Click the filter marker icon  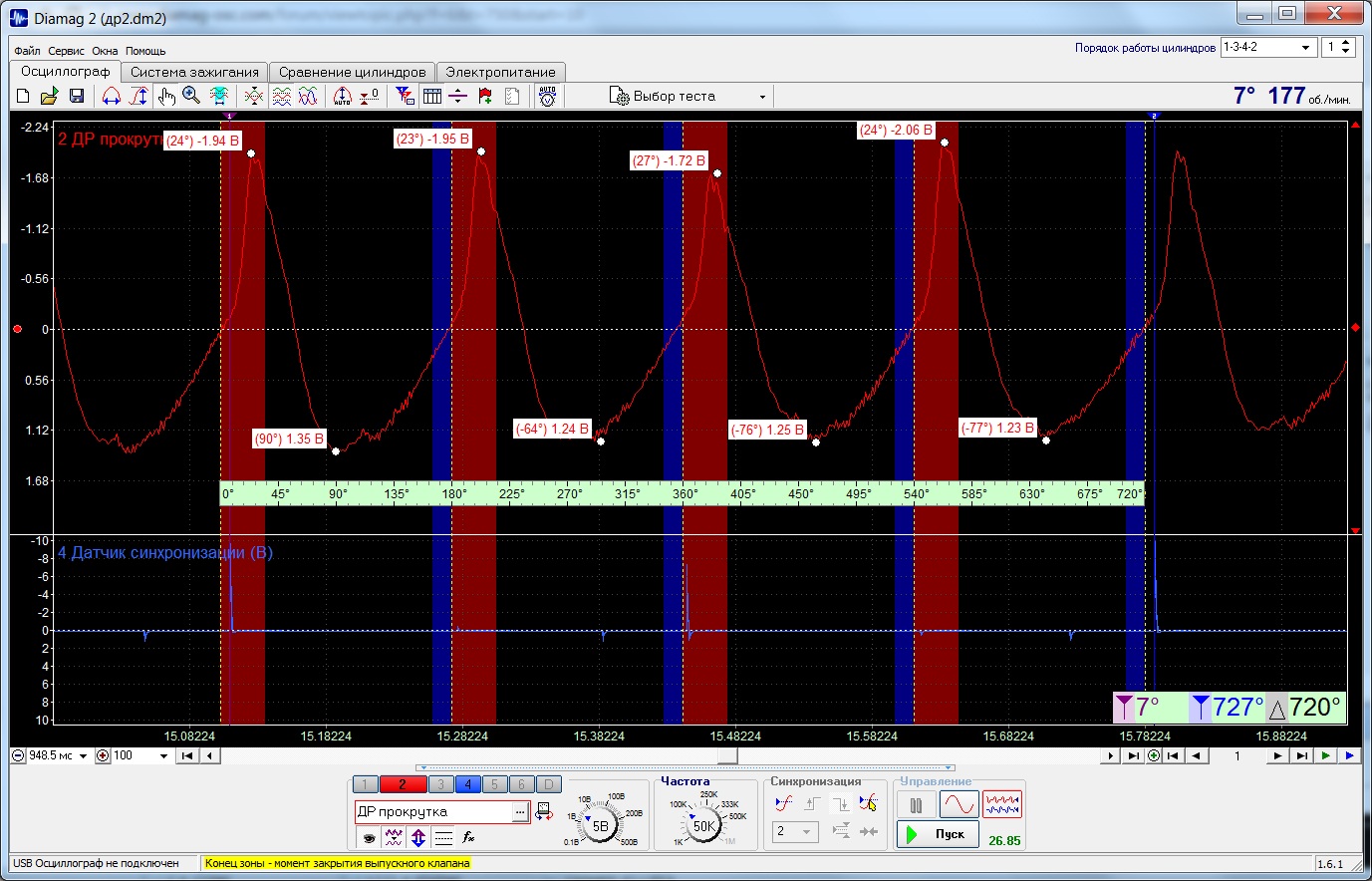coord(405,96)
